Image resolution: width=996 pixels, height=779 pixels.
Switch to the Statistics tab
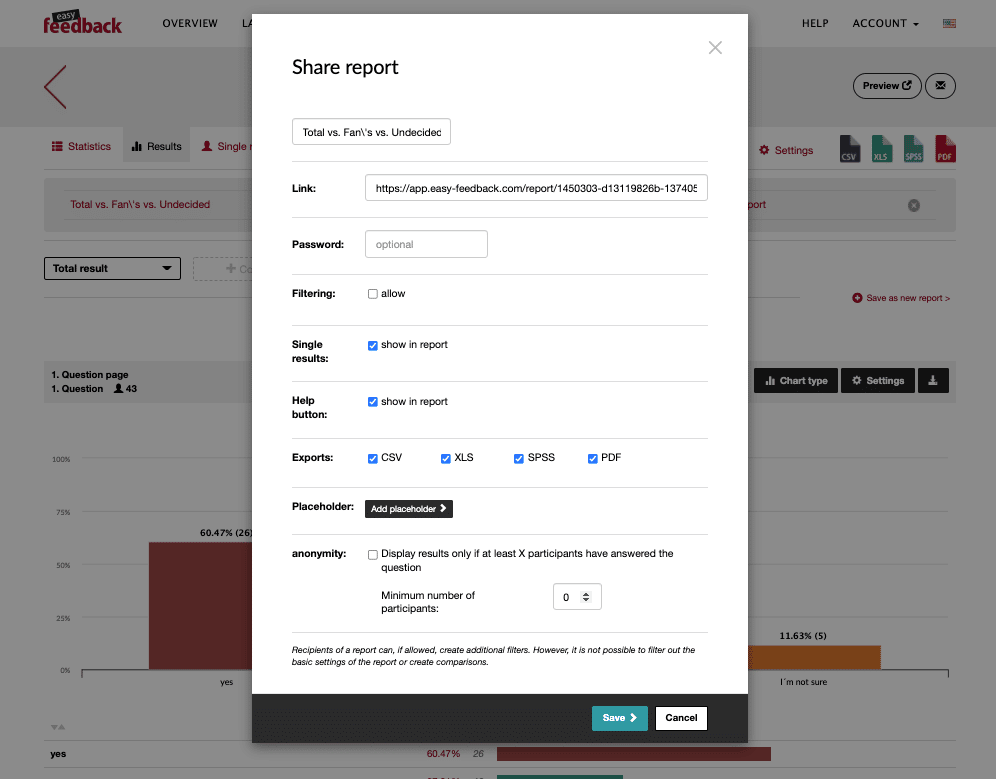[x=81, y=146]
